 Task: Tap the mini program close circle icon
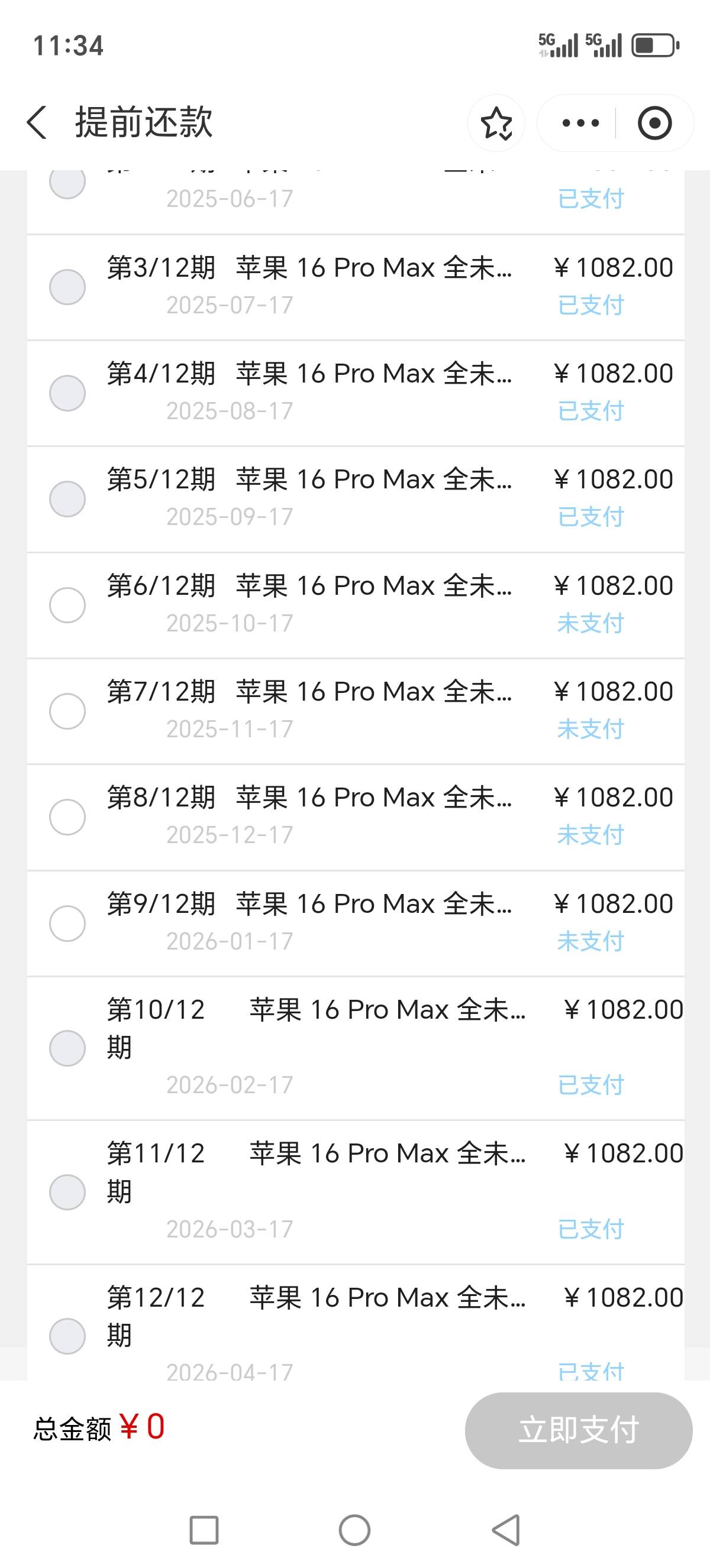coord(654,123)
